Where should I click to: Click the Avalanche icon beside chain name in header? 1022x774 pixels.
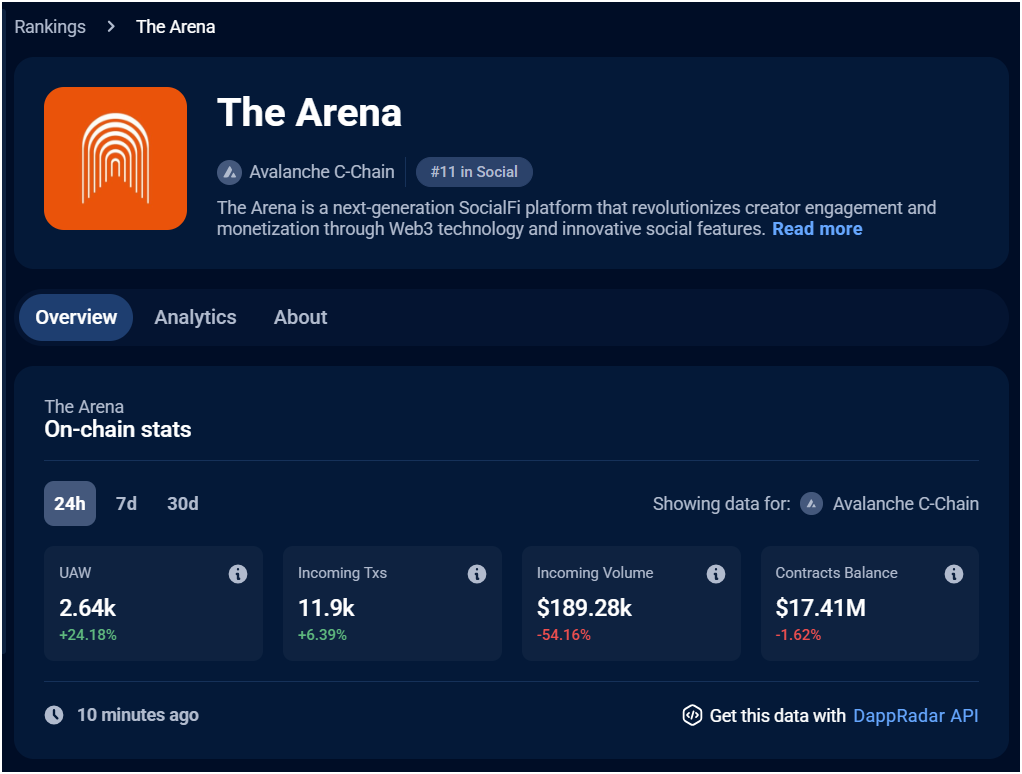coord(229,172)
